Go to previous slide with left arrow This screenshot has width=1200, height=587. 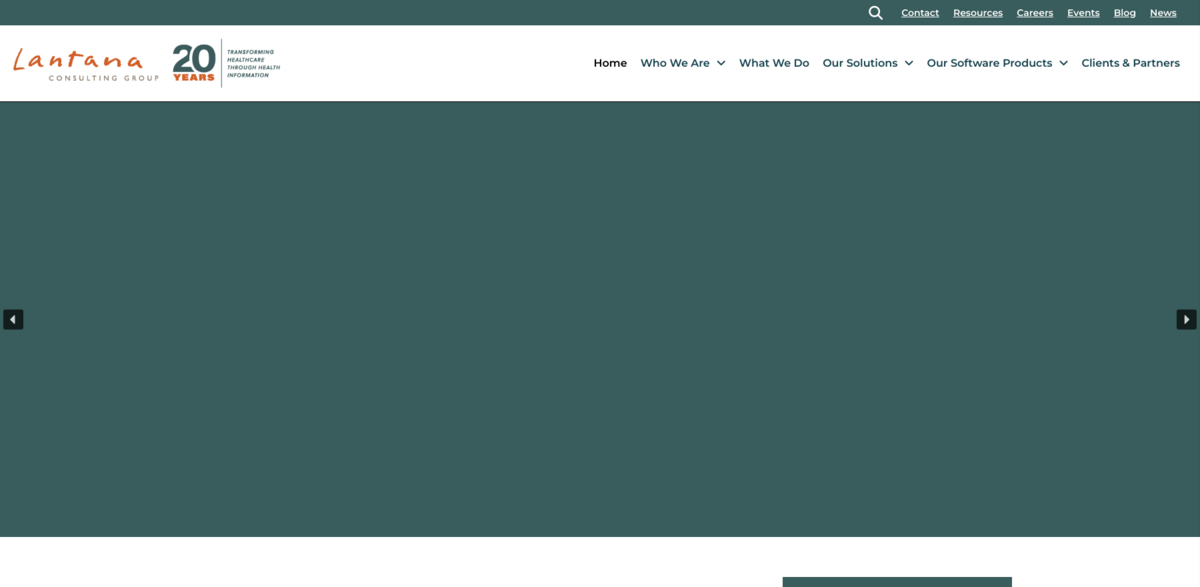coord(13,319)
